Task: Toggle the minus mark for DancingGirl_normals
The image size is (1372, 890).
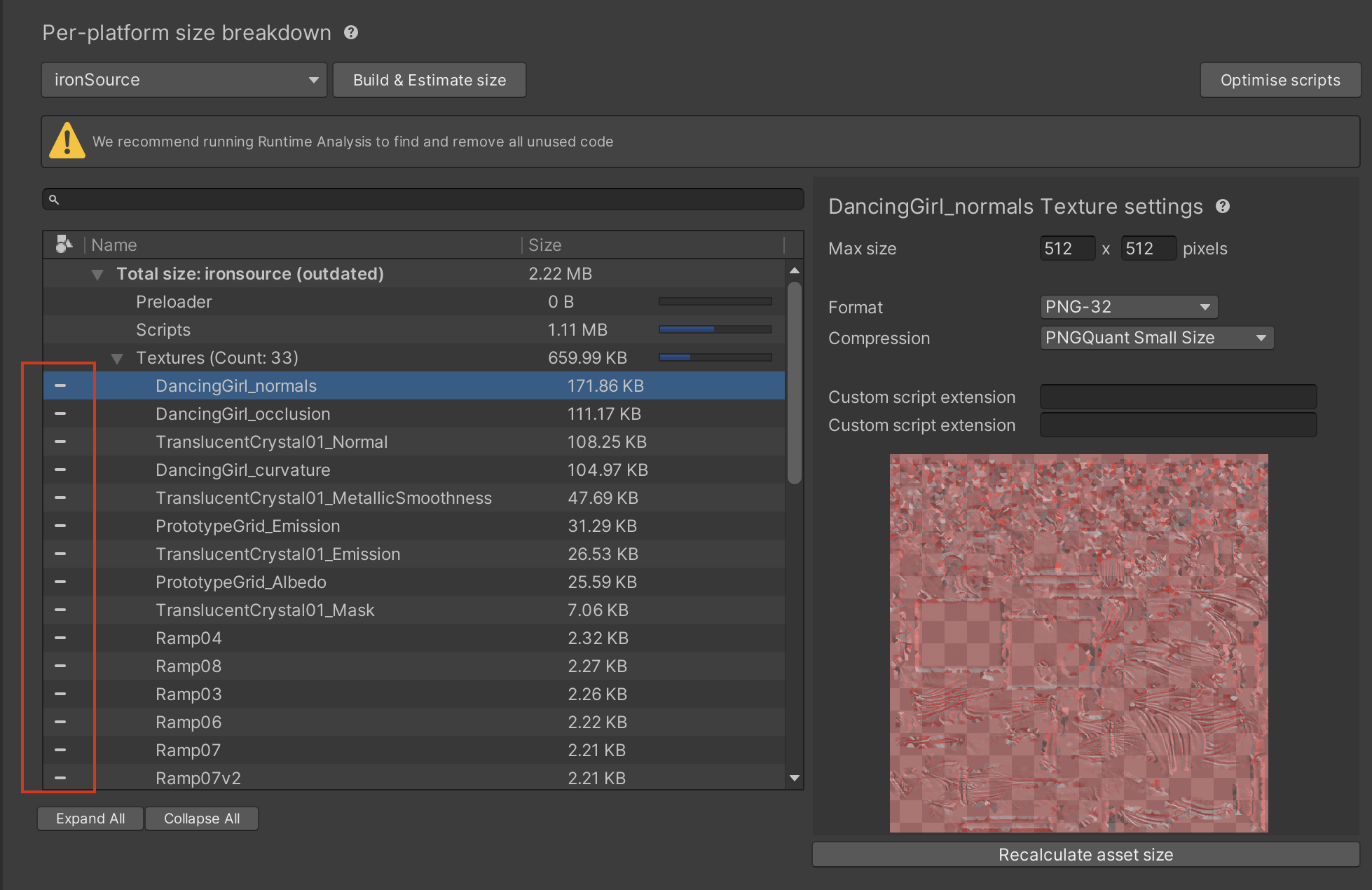Action: 60,385
